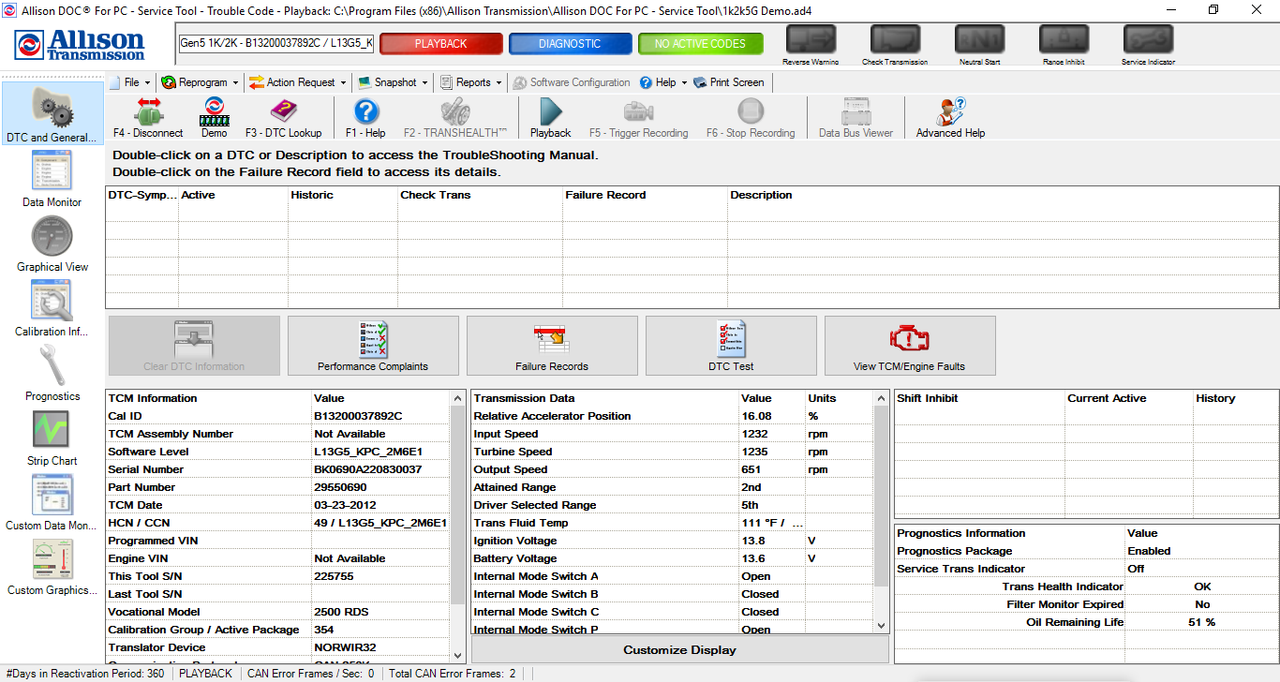Open DTC and General sidebar view
The height and width of the screenshot is (682, 1280).
pos(52,114)
